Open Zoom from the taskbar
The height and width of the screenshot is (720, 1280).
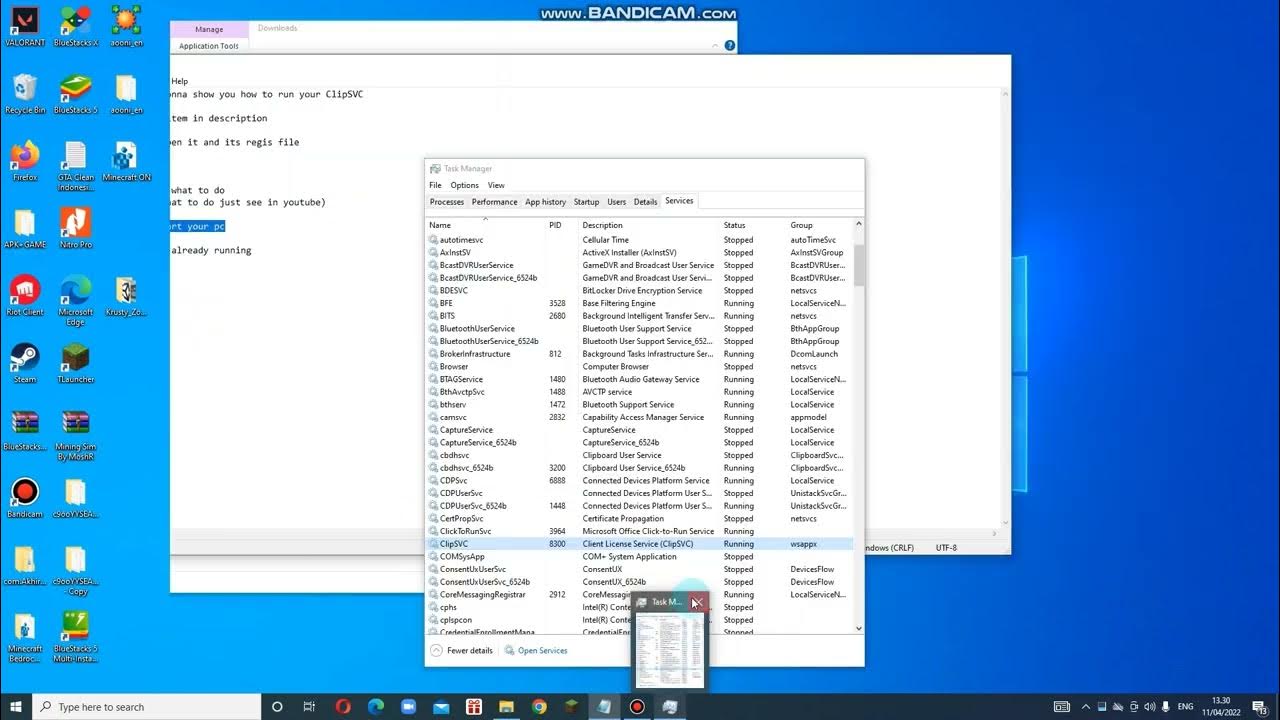(x=408, y=706)
